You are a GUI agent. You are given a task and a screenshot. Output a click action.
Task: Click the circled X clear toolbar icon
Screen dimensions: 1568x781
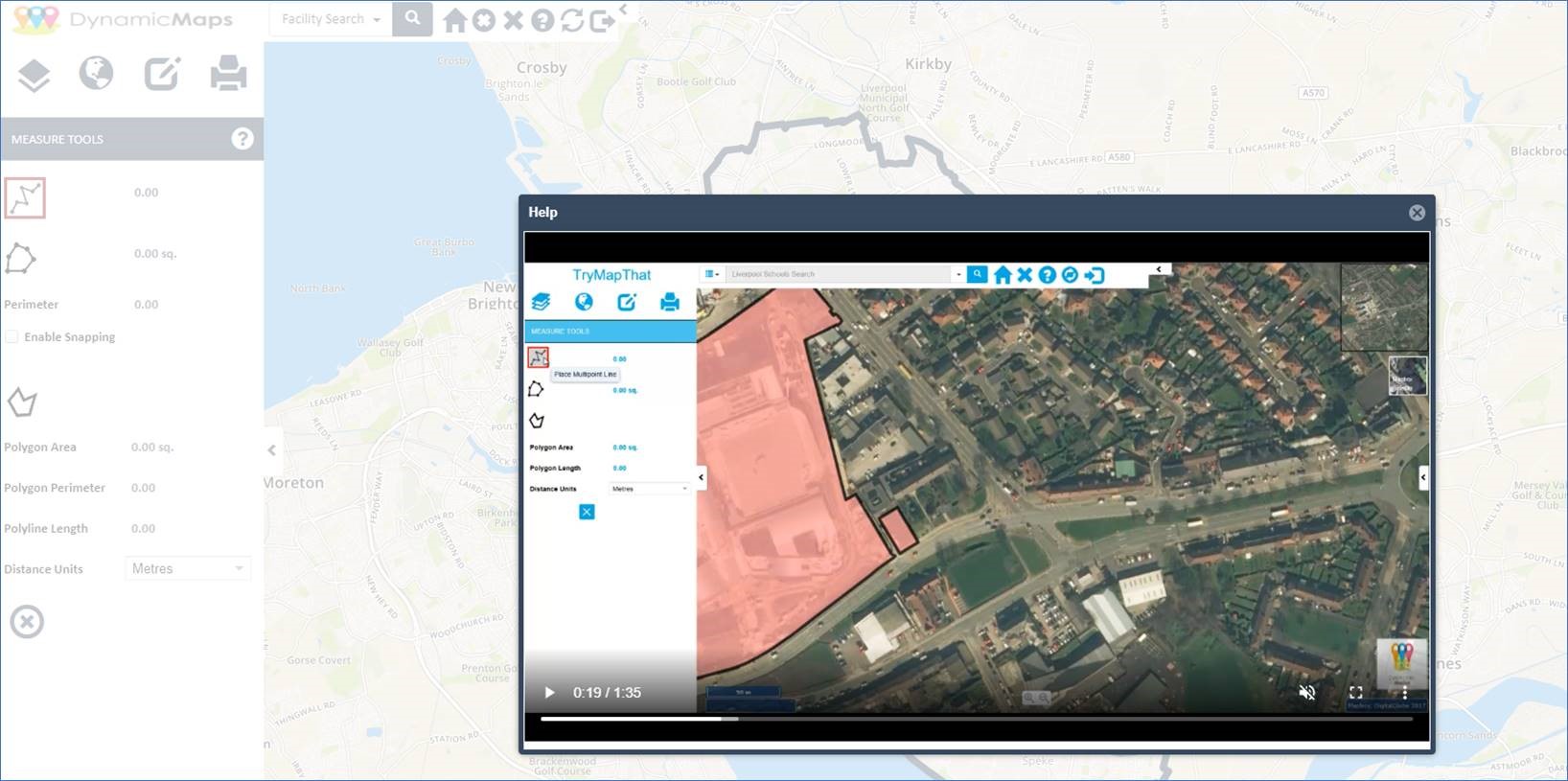(484, 20)
